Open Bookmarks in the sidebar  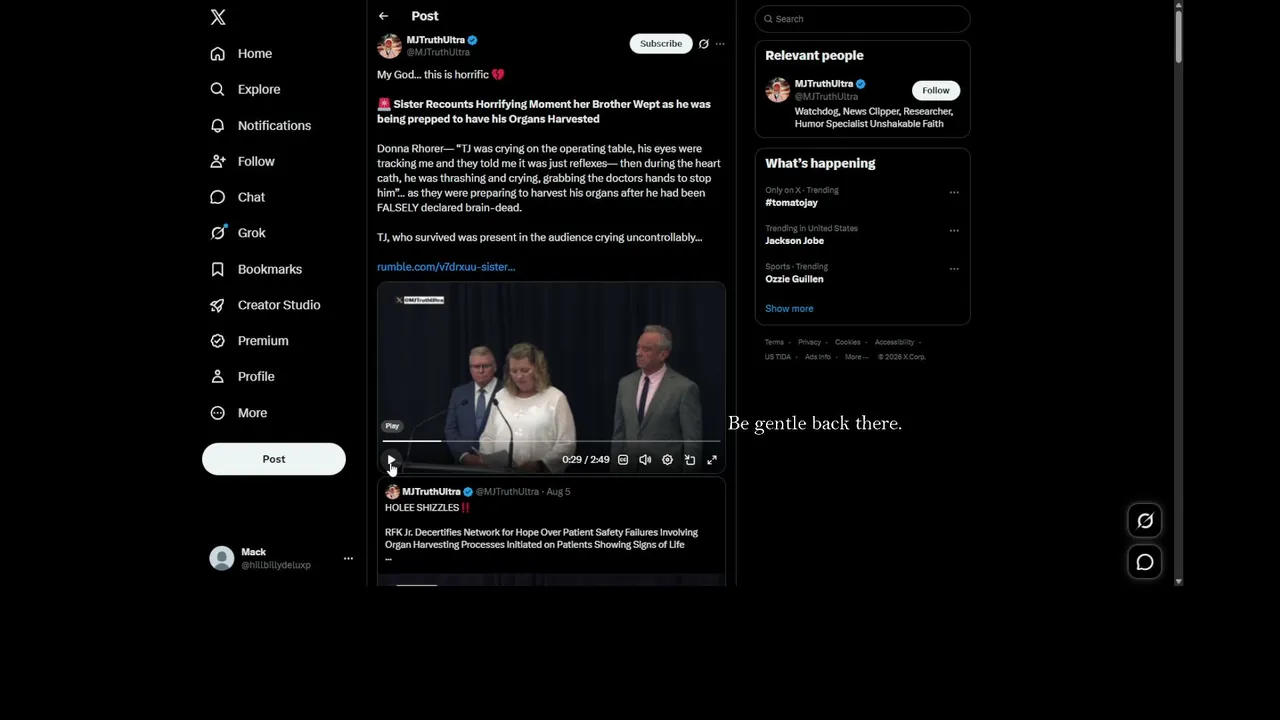click(x=256, y=269)
